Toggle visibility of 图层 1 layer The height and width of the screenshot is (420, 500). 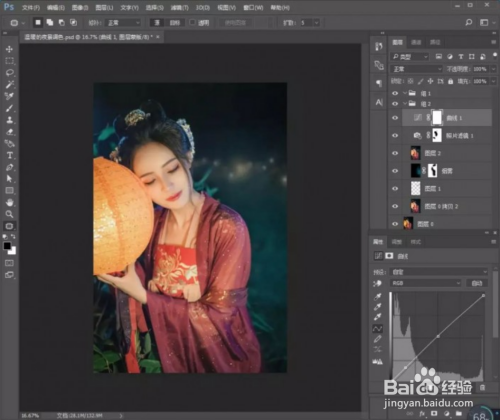point(395,188)
